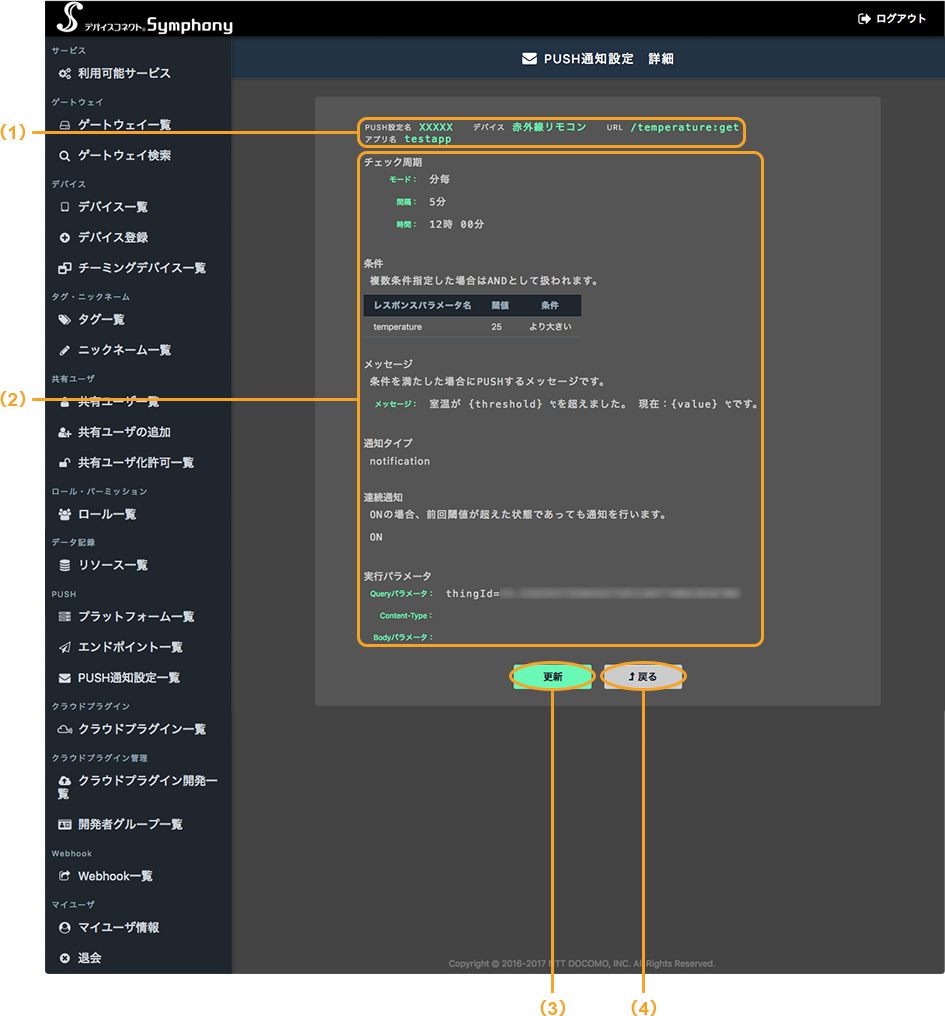Image resolution: width=945 pixels, height=1016 pixels.
Task: Click the 閾値 cell showing 25
Action: [496, 327]
